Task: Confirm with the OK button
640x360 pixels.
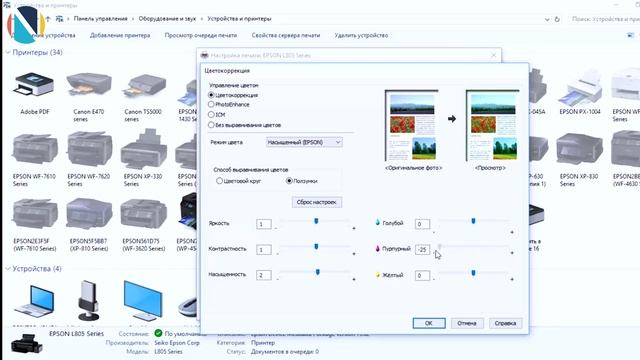Action: tap(429, 323)
